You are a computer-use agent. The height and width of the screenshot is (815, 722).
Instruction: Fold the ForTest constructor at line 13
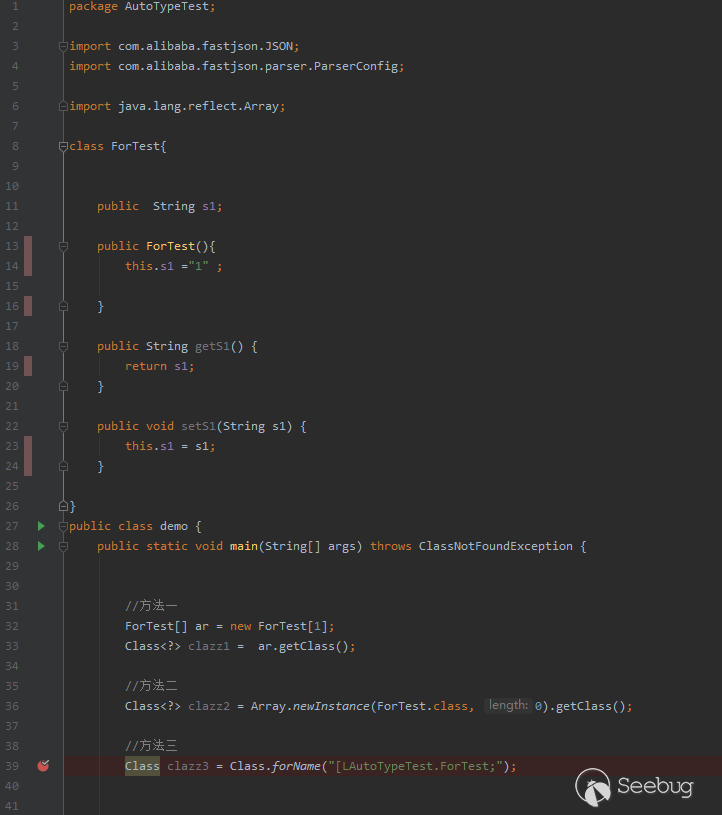64,246
